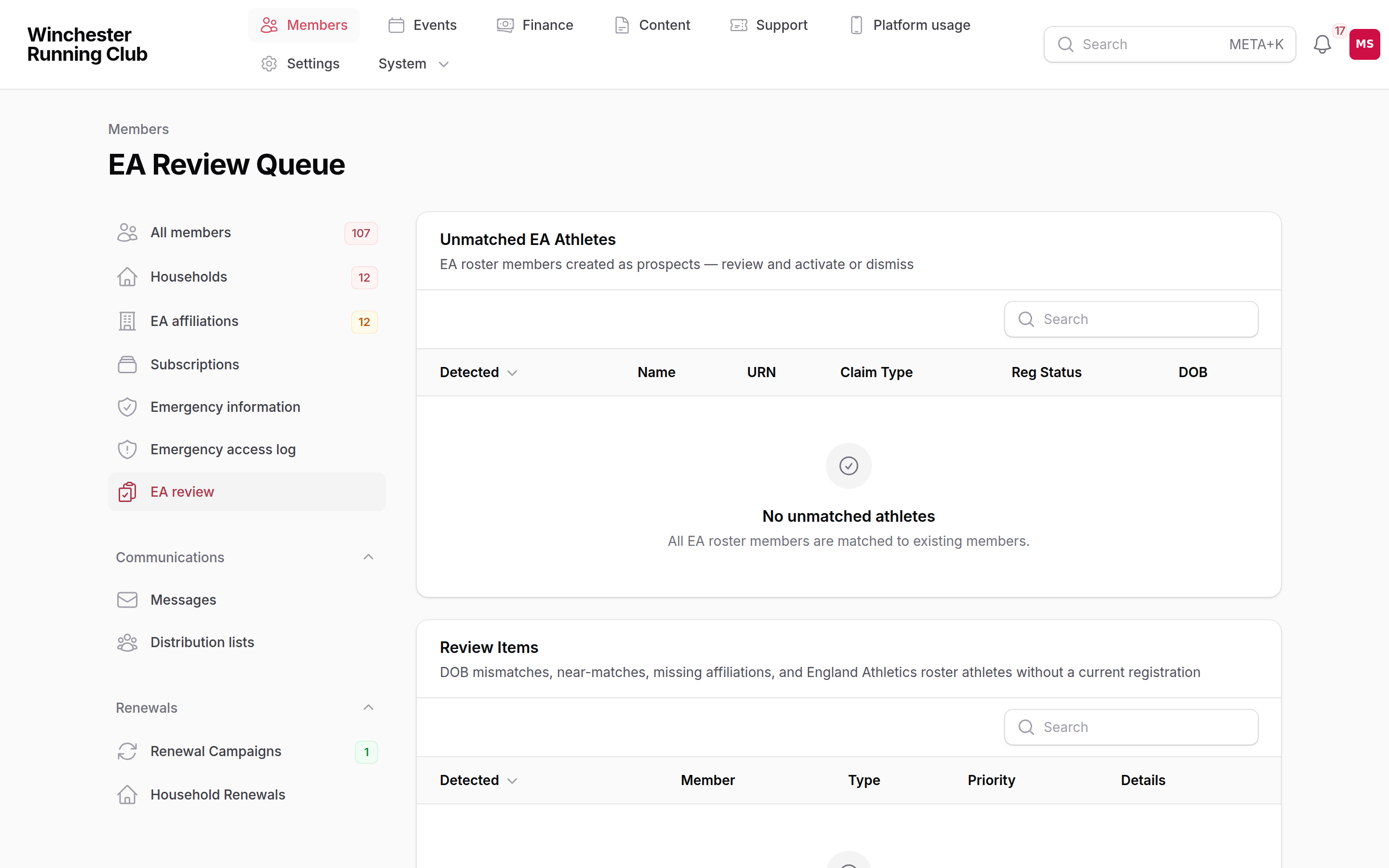
Task: Open the MS user avatar menu
Action: click(1364, 44)
